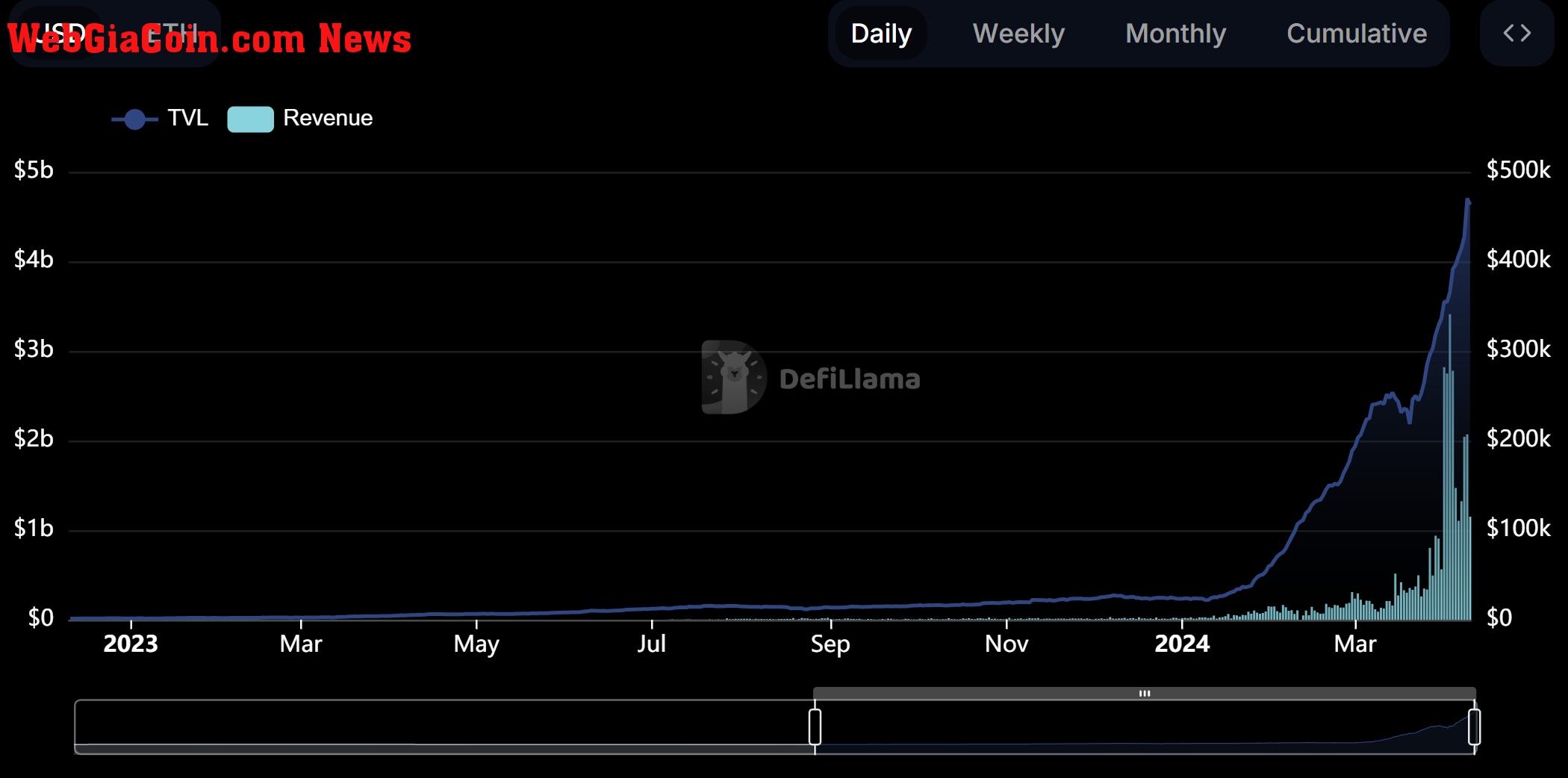Image resolution: width=1568 pixels, height=778 pixels.
Task: Click the $4b left axis label
Action: [x=34, y=260]
